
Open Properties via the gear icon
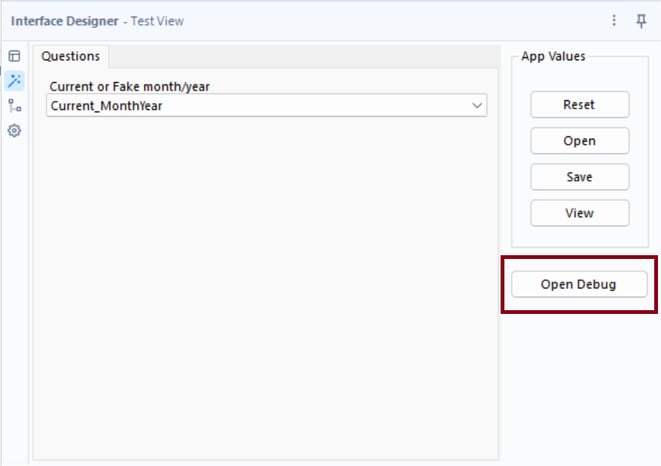(14, 130)
